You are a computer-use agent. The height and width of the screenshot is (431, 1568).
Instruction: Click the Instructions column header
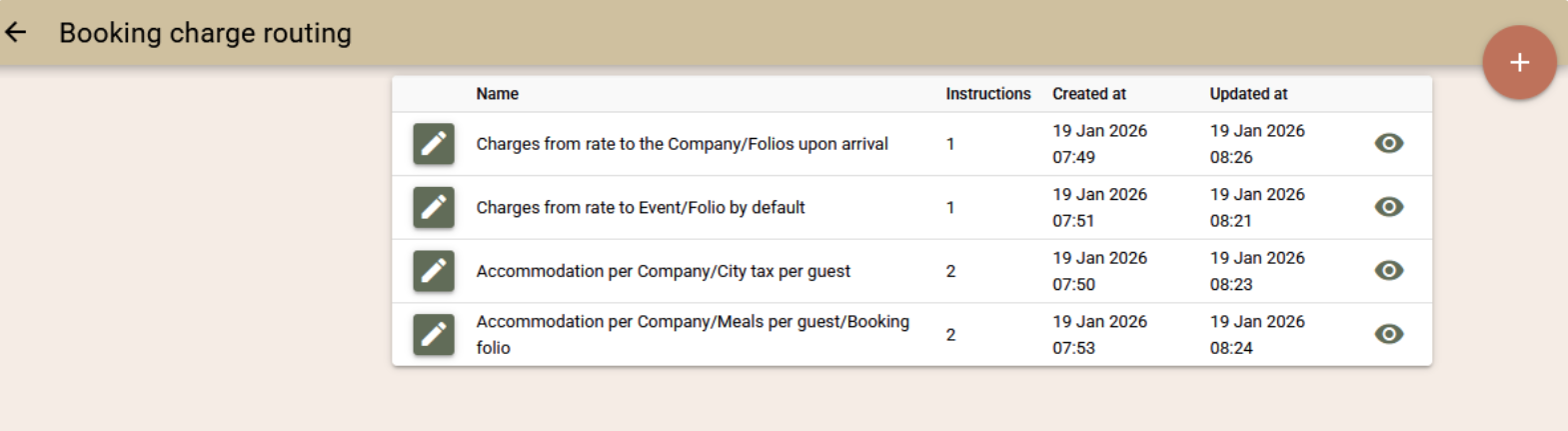coord(987,94)
